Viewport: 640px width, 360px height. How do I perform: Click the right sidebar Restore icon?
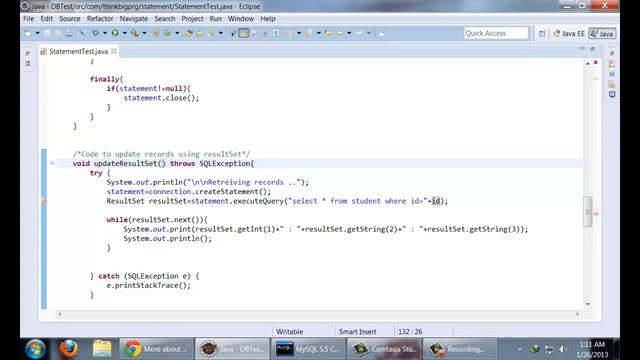612,53
